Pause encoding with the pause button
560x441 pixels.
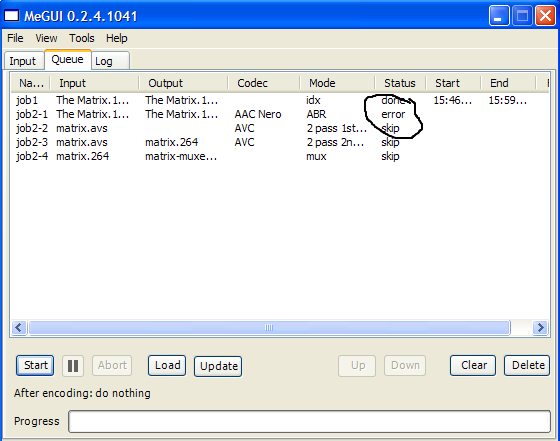click(x=73, y=366)
